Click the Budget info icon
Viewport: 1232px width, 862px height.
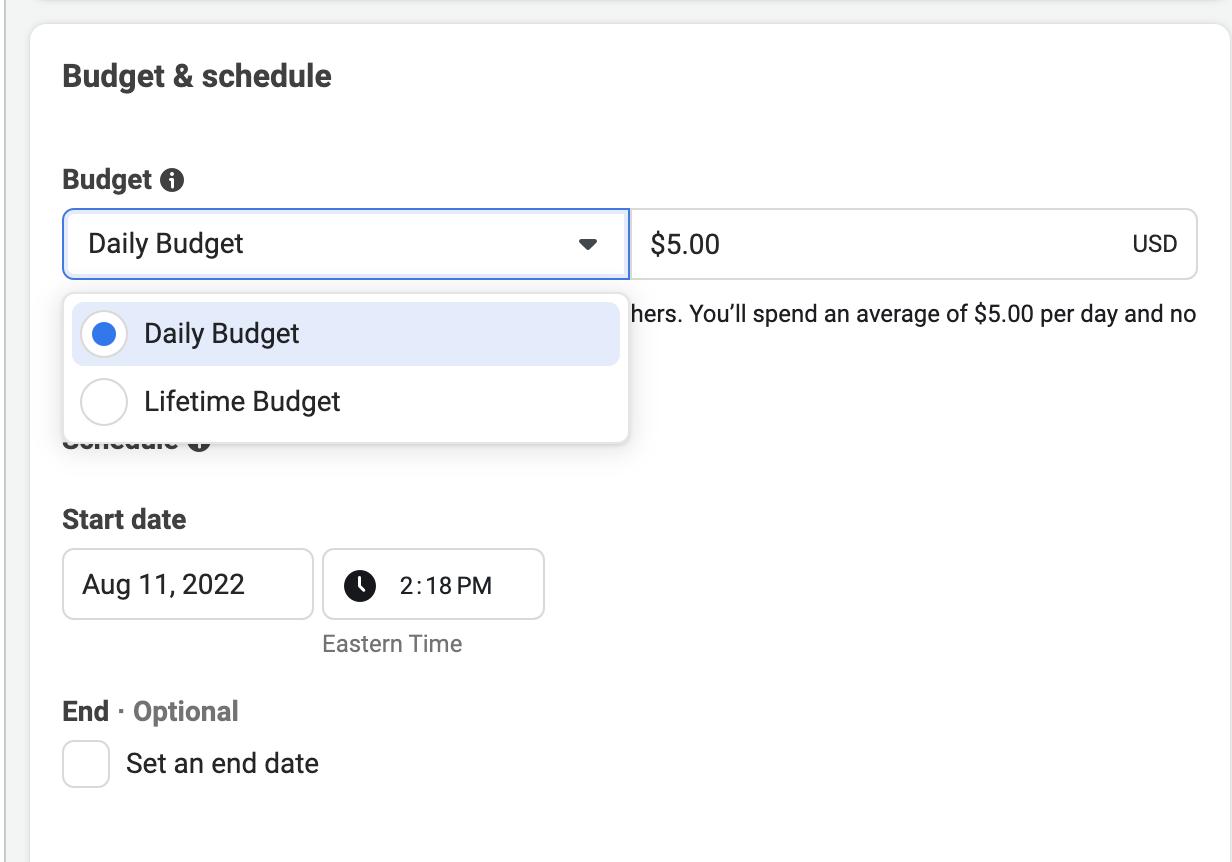click(x=172, y=180)
